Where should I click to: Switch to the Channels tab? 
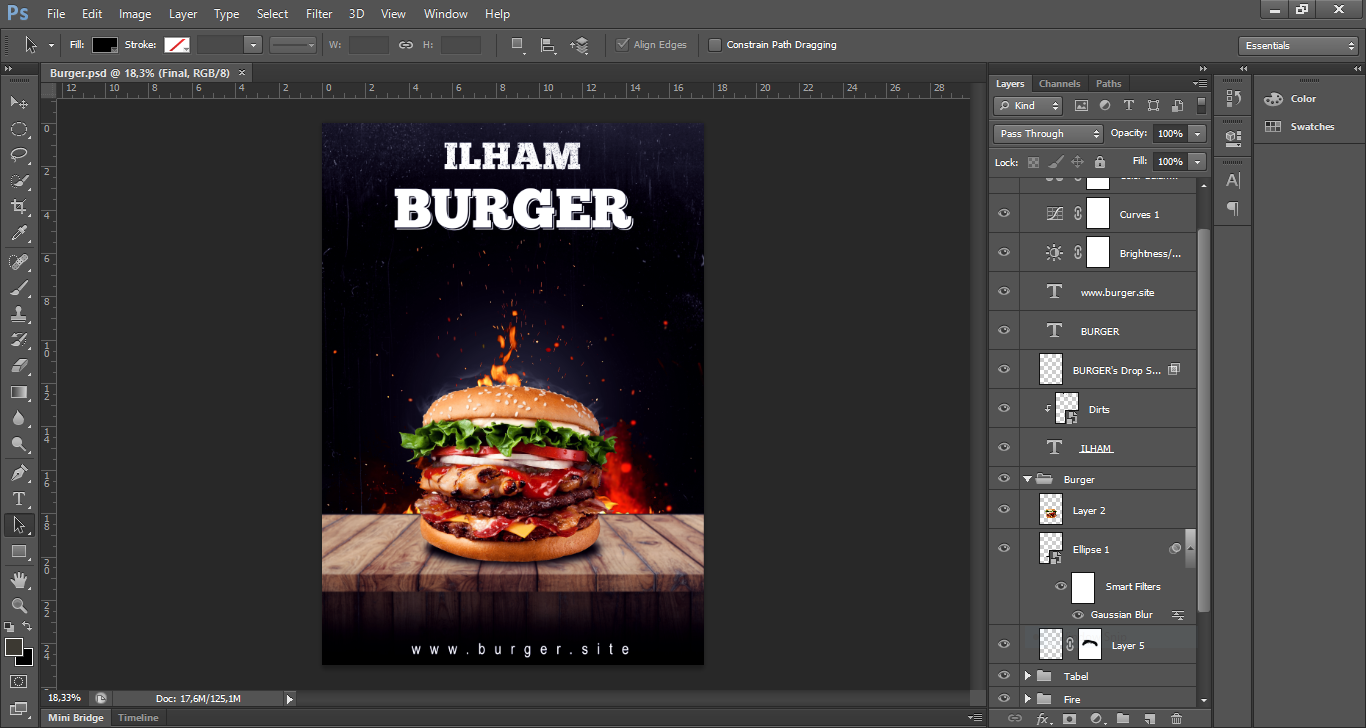pos(1059,84)
